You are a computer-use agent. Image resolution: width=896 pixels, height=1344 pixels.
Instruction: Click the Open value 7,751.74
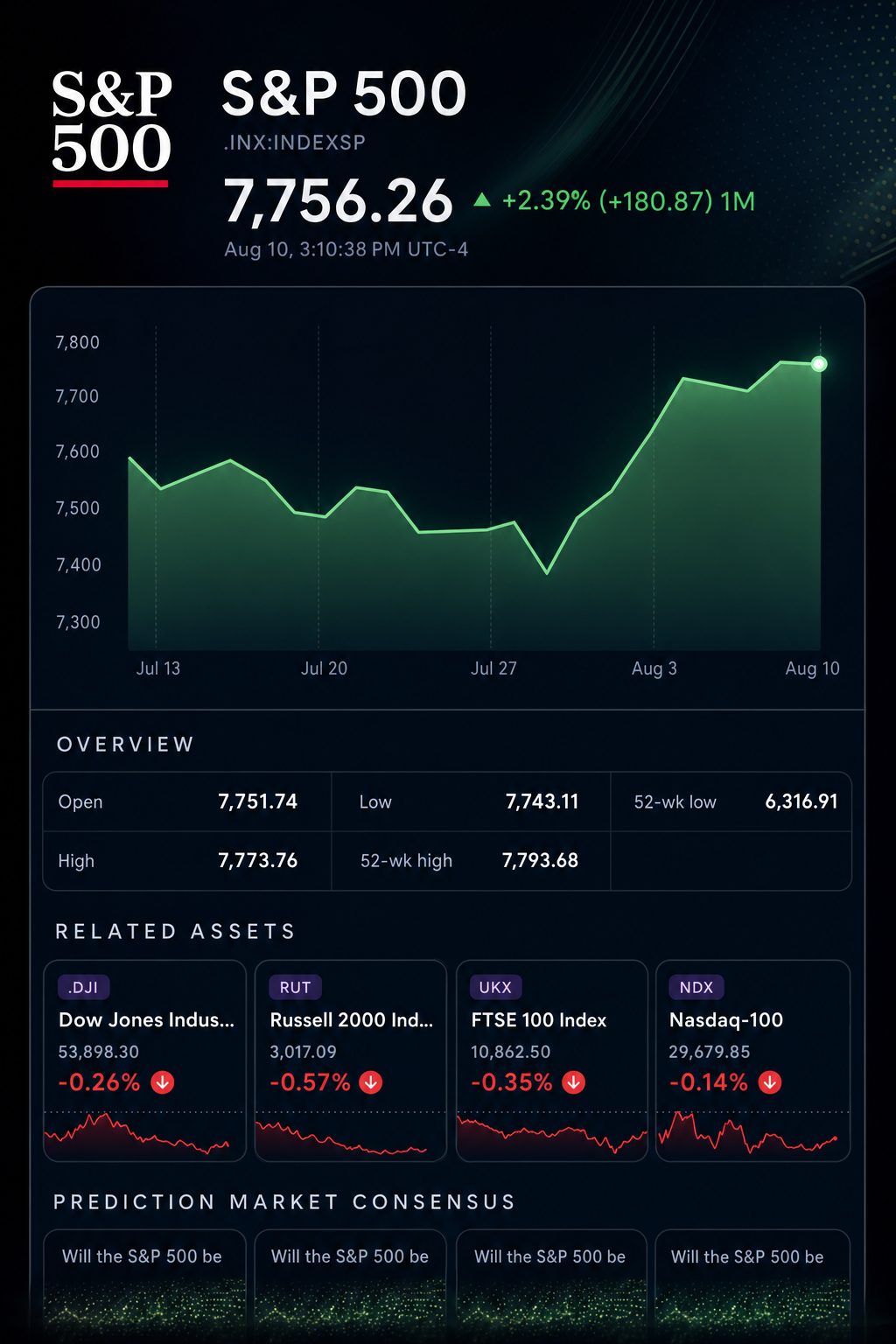[257, 801]
